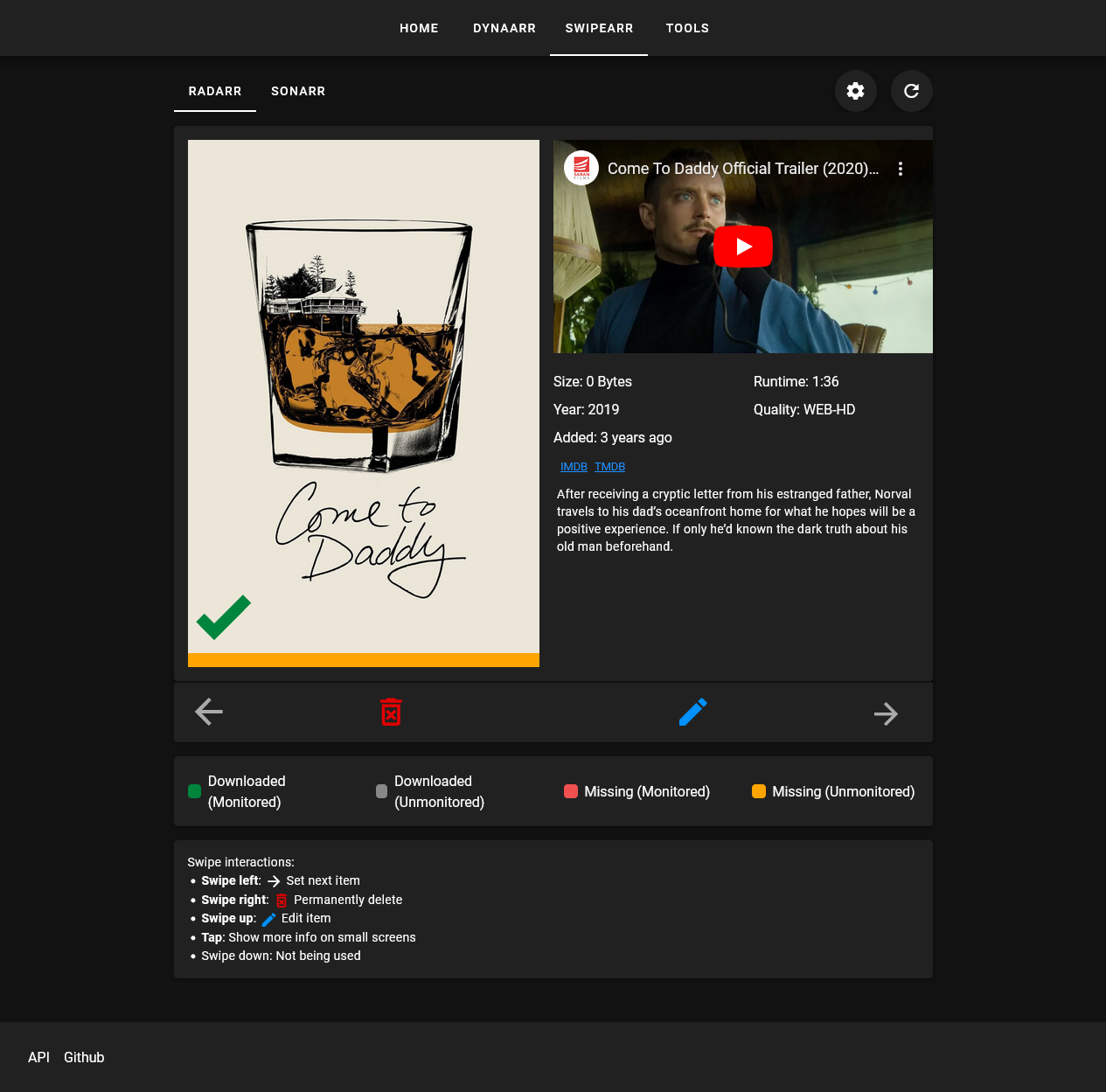The image size is (1106, 1092).
Task: Click orange Missing (Unmonitored) legend swatch
Action: [759, 791]
